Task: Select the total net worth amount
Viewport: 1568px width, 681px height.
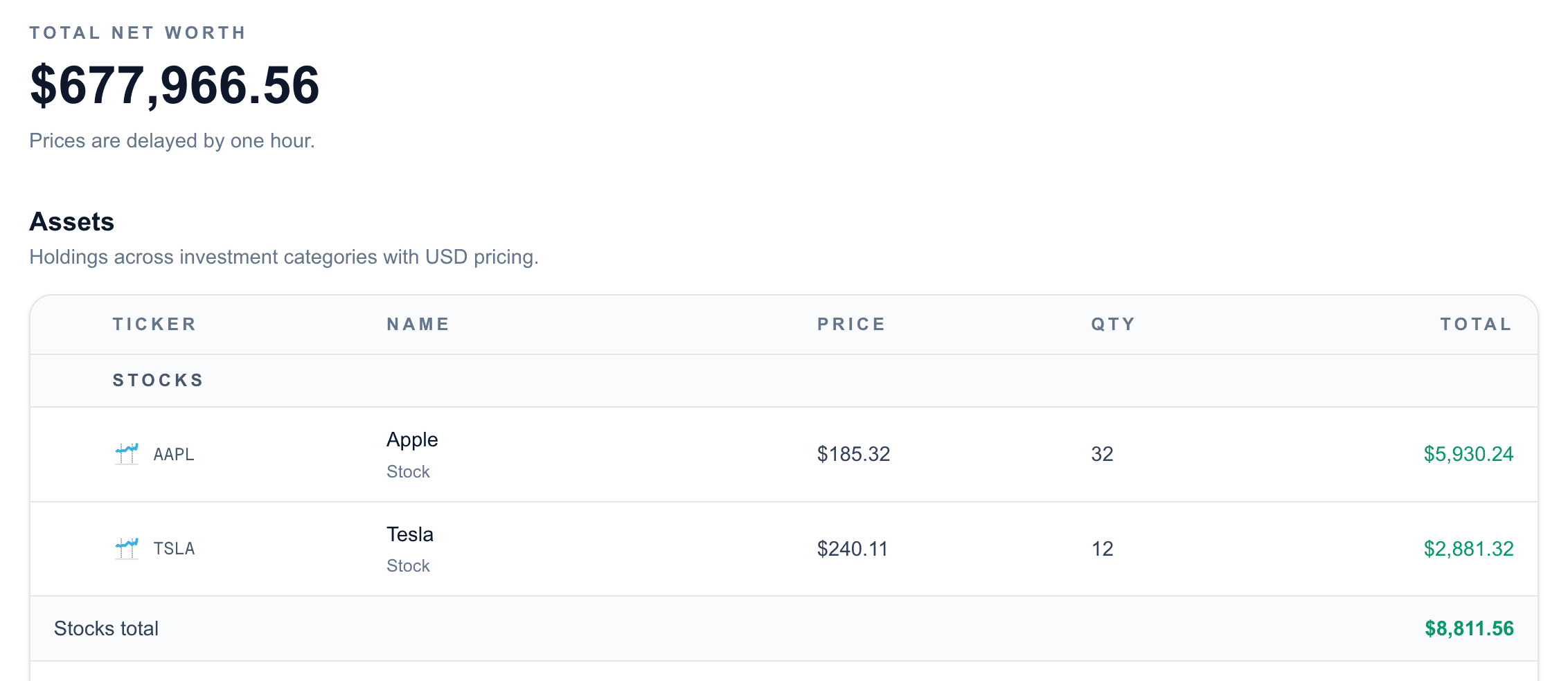Action: pos(175,86)
